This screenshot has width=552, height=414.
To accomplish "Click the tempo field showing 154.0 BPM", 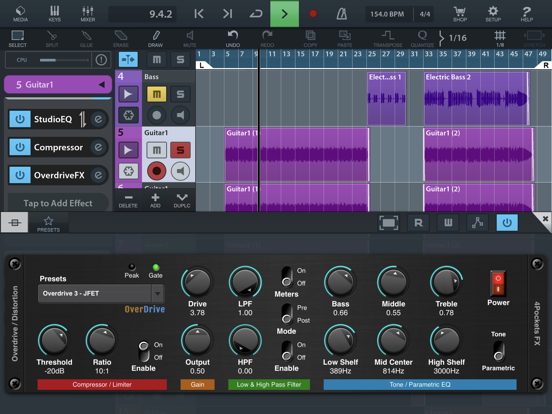I will coord(387,14).
